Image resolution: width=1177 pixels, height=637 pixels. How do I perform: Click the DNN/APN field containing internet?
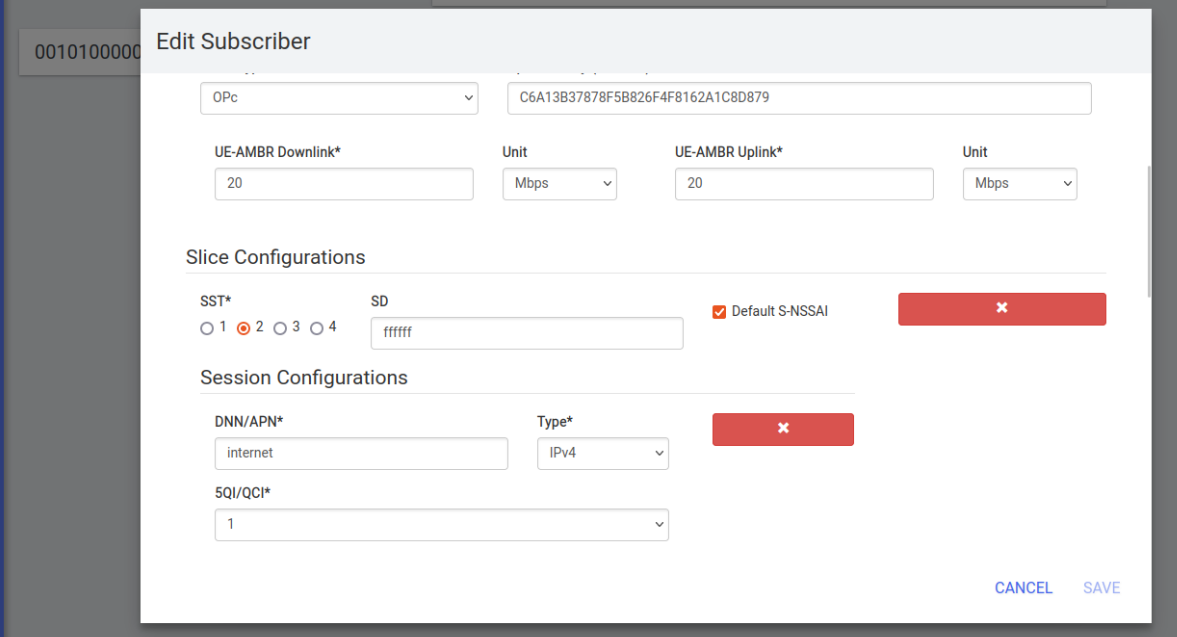click(361, 453)
